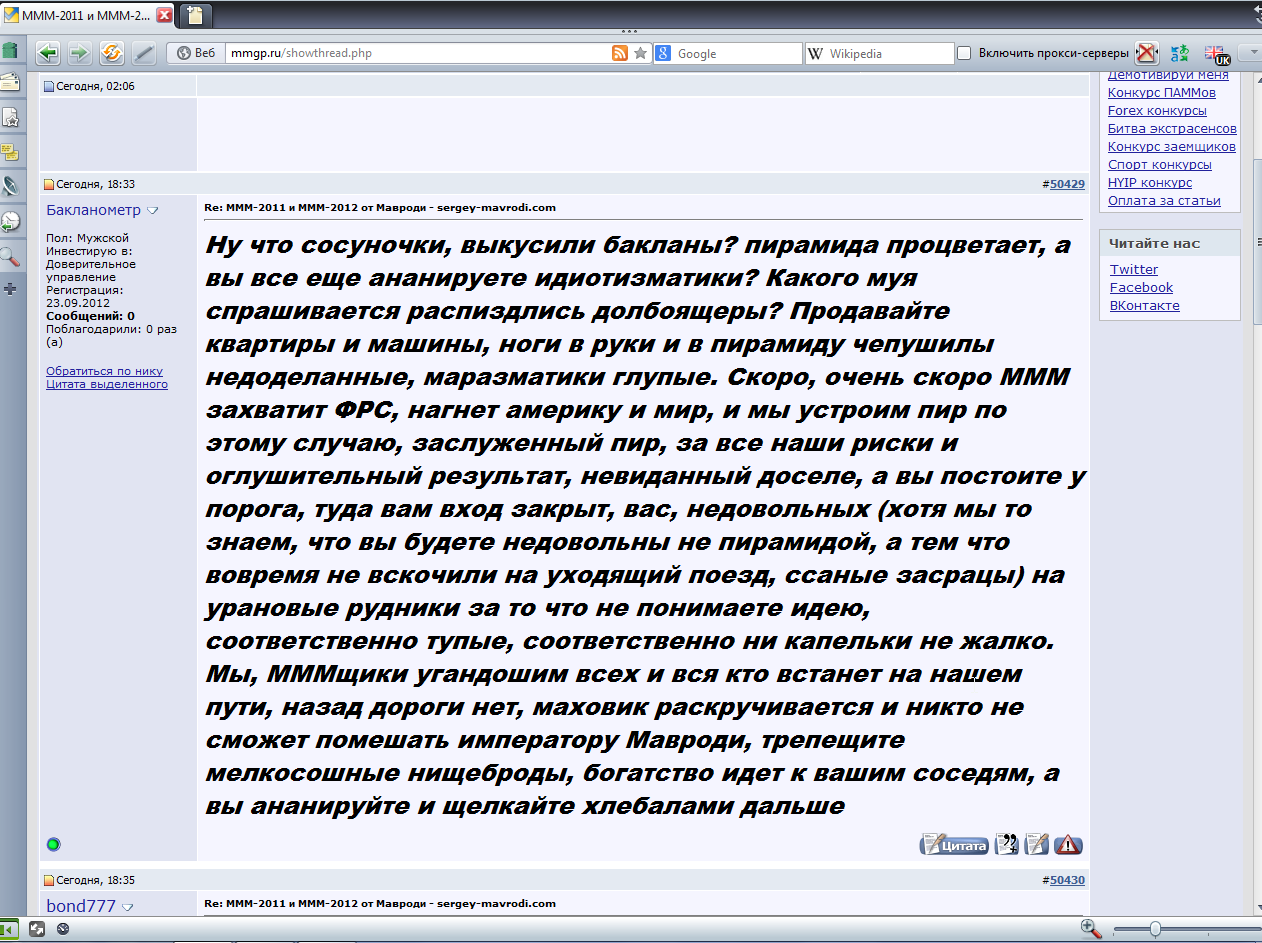Click the 'Сегодня, 18:33' post timestamp
This screenshot has height=943, width=1262.
coord(95,184)
